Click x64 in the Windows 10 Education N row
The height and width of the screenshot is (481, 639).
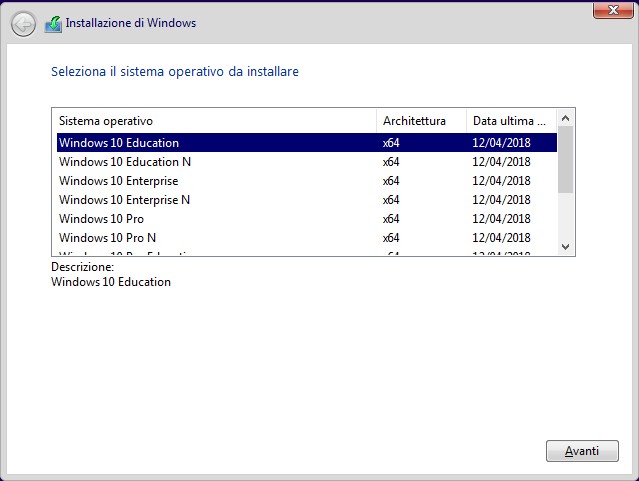tap(391, 162)
